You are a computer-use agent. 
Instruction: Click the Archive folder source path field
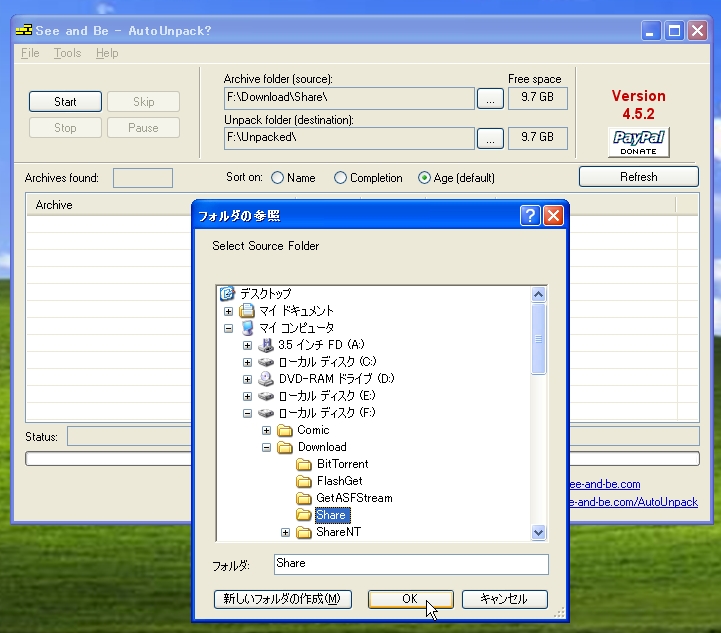(349, 98)
